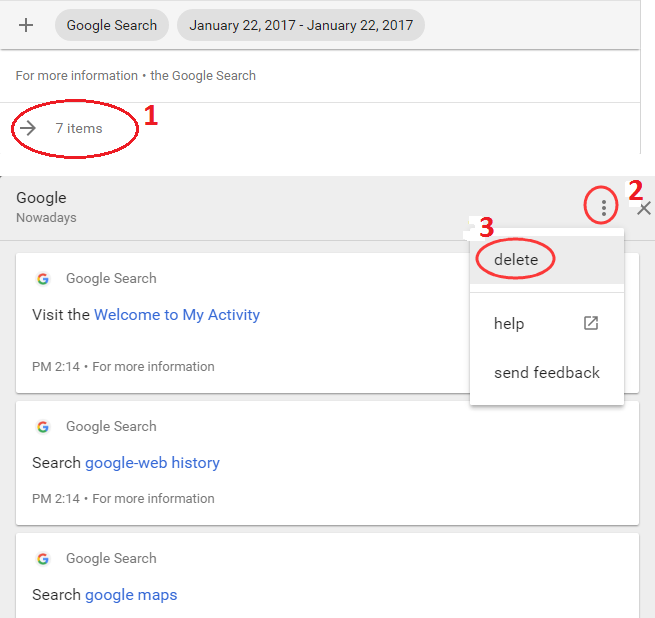This screenshot has height=618, width=655.
Task: Click the plus add-filter icon
Action: 26,25
